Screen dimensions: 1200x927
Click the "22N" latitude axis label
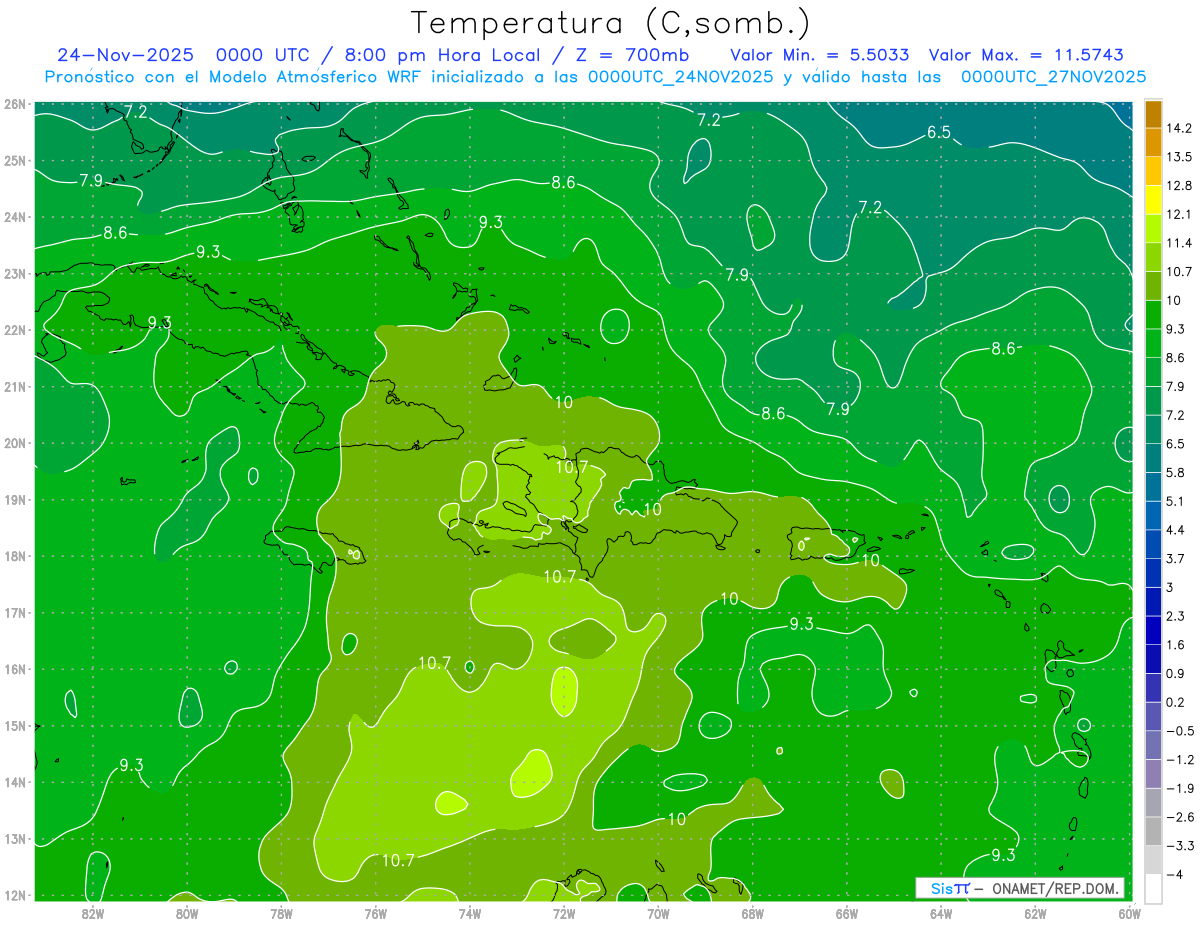(15, 330)
